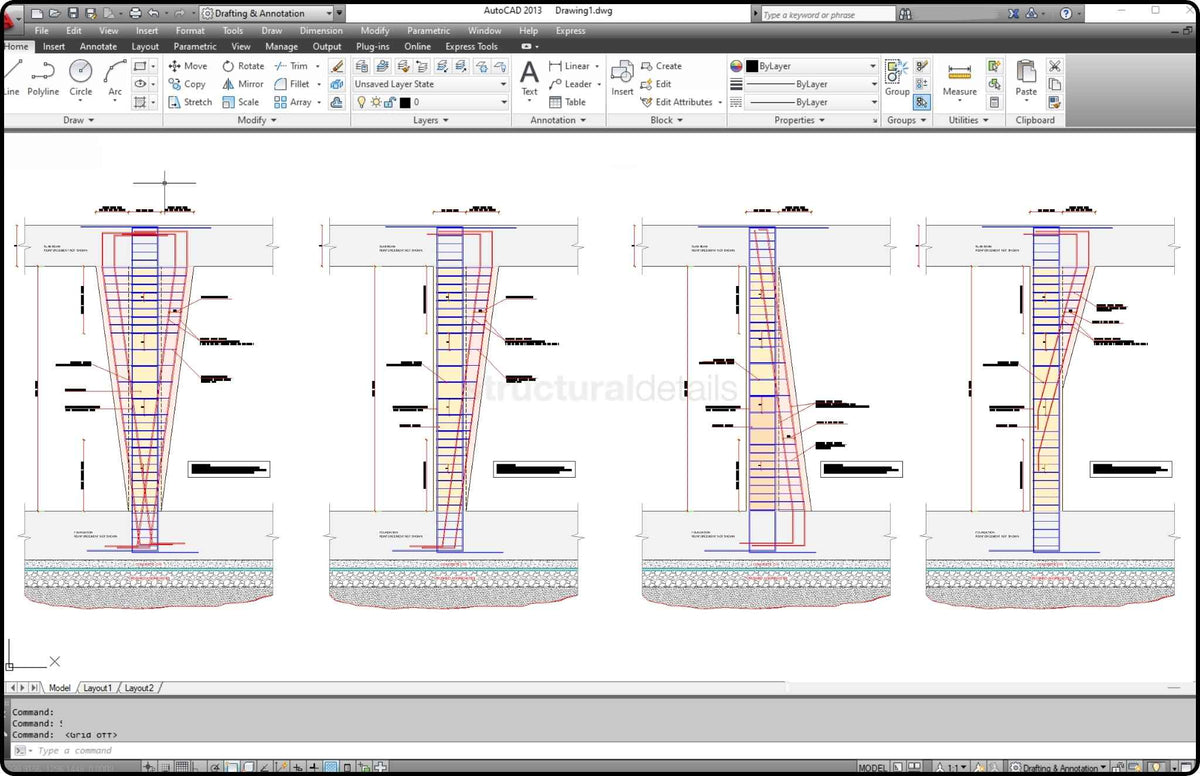Image resolution: width=1200 pixels, height=776 pixels.
Task: Toggle layer on/off lightbulb icon
Action: click(362, 102)
